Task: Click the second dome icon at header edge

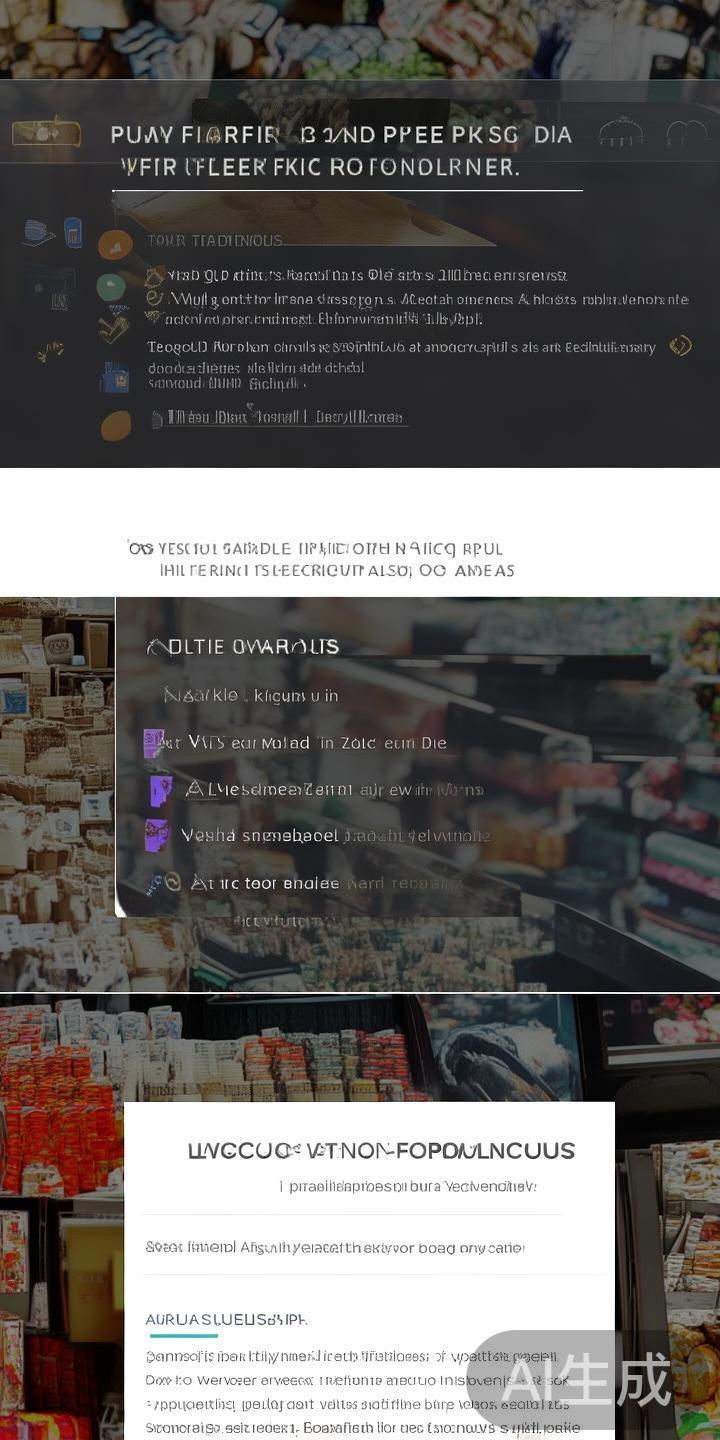Action: point(686,132)
